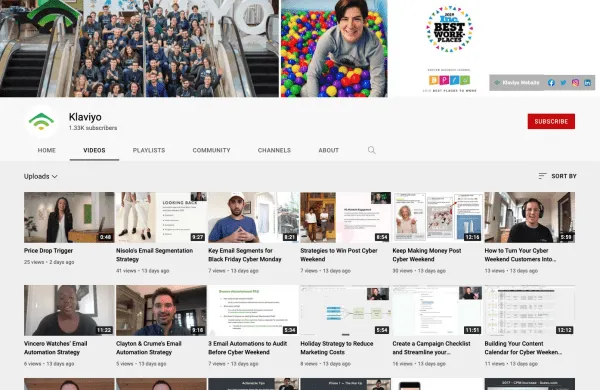The width and height of the screenshot is (600, 390).
Task: Open How to Turn Your Cyber Weekend thumbnail
Action: point(530,217)
